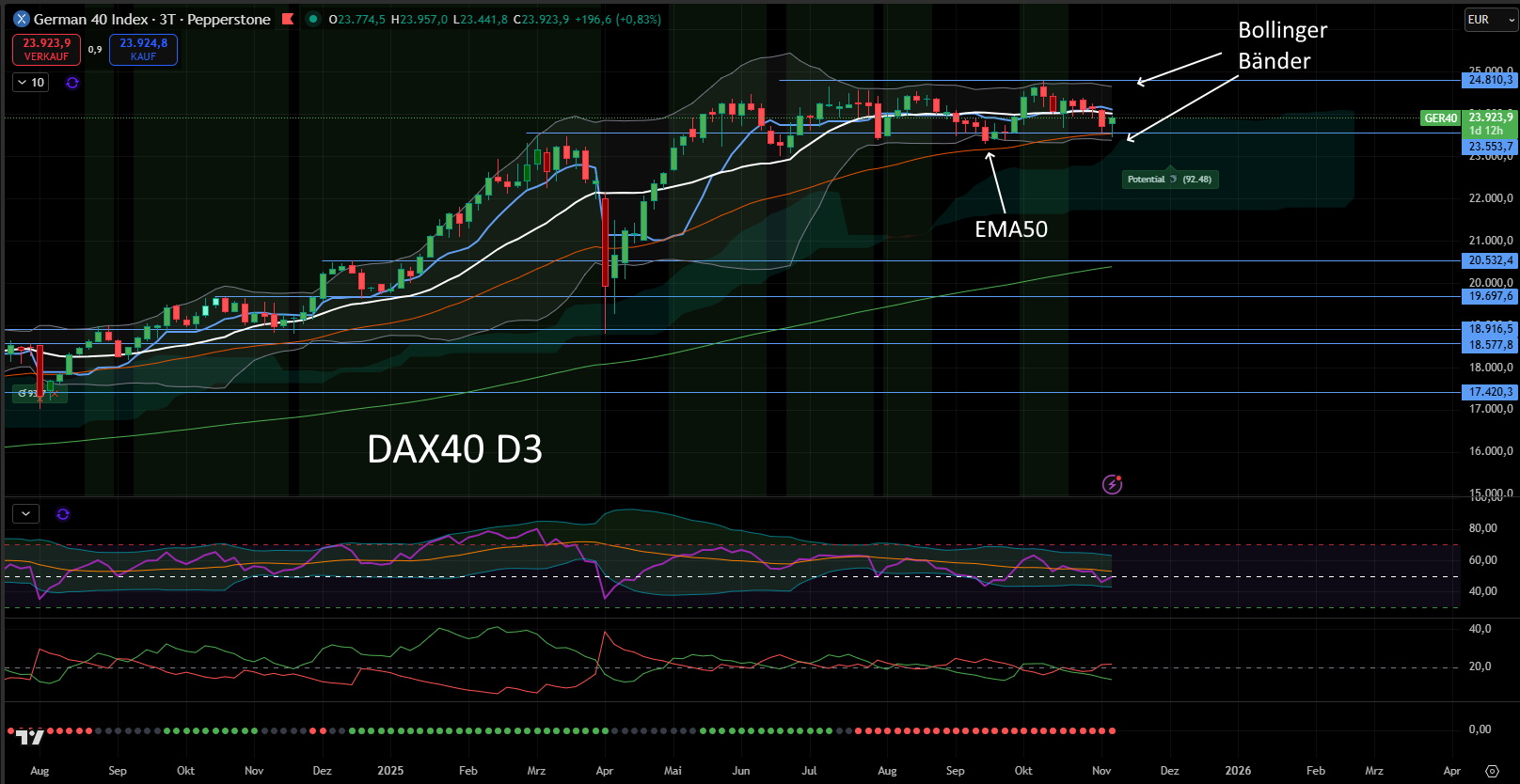
Task: Click the purple lightning bolt icon
Action: pyautogui.click(x=1112, y=484)
